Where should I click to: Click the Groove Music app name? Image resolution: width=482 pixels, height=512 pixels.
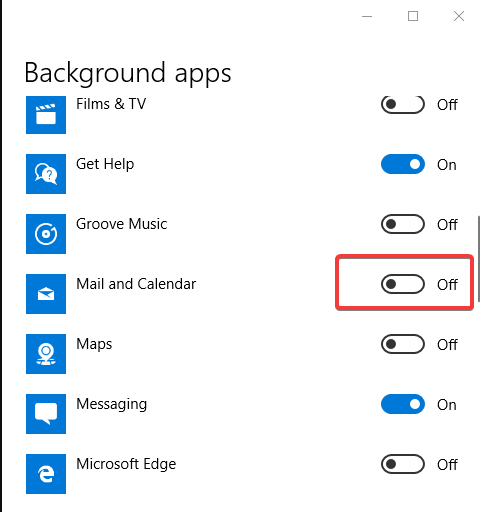click(122, 224)
